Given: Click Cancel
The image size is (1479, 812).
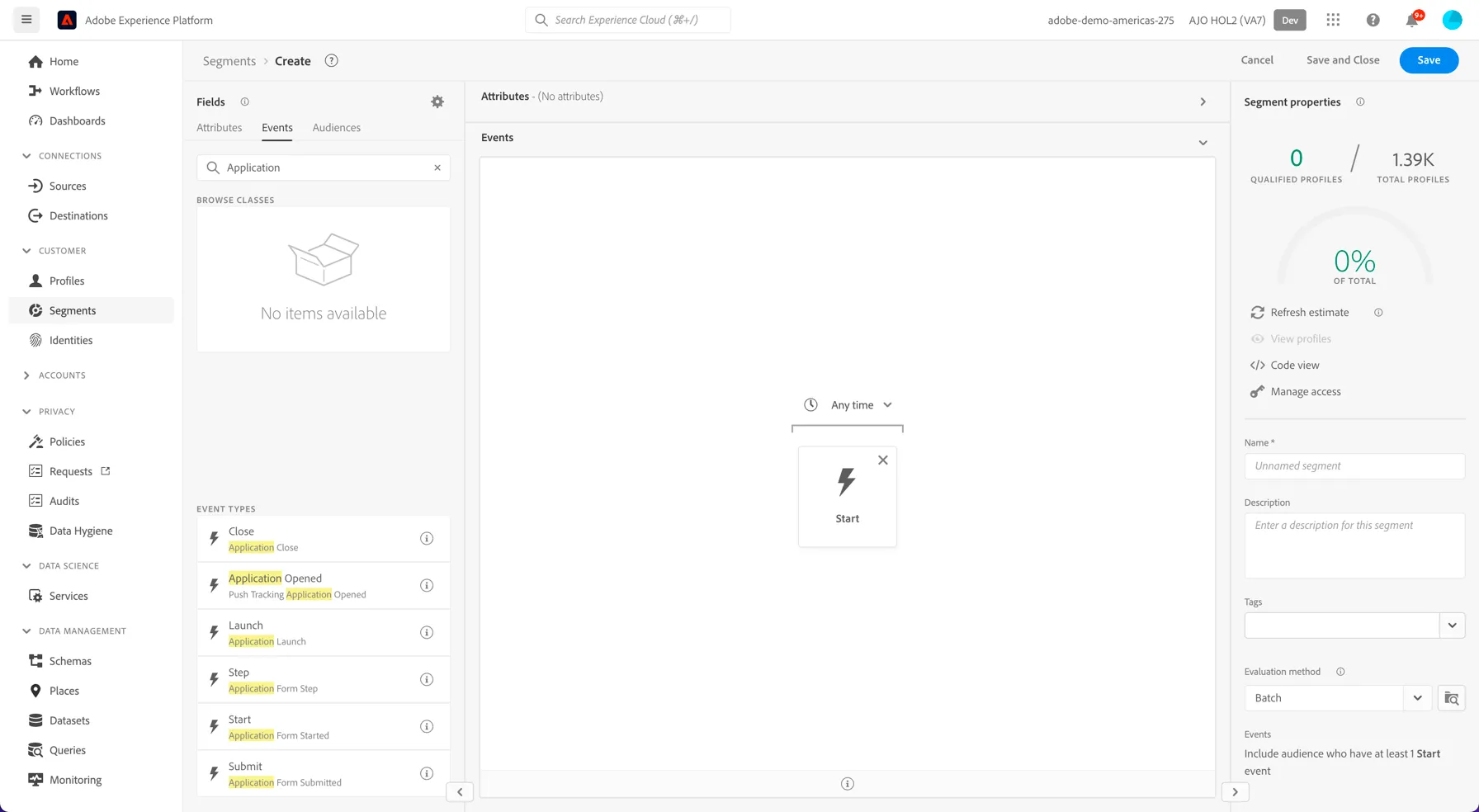Looking at the screenshot, I should point(1257,60).
